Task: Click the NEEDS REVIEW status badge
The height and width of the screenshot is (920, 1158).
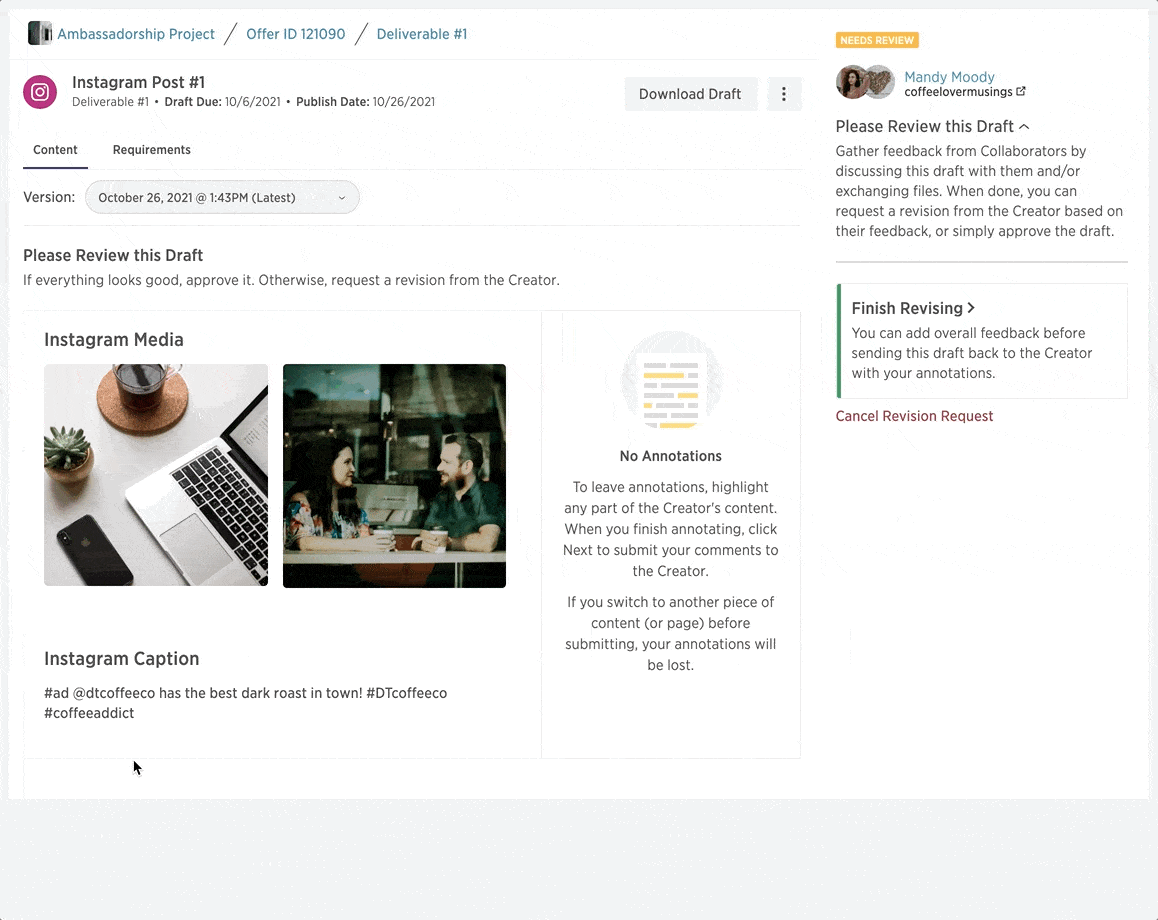Action: (x=877, y=40)
